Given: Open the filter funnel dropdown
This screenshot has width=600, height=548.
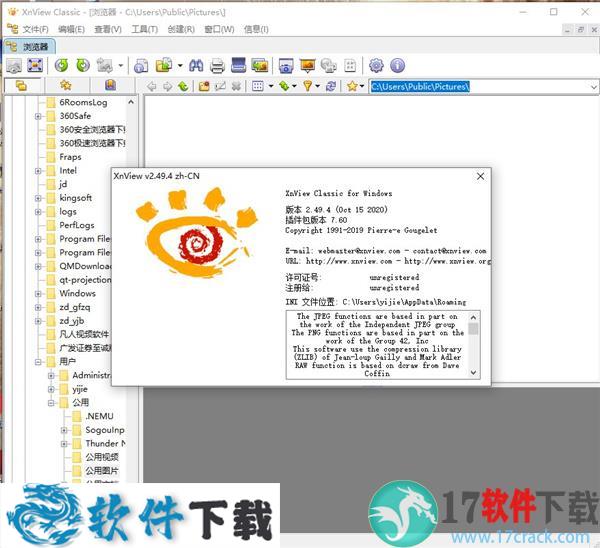Looking at the screenshot, I should click(317, 86).
